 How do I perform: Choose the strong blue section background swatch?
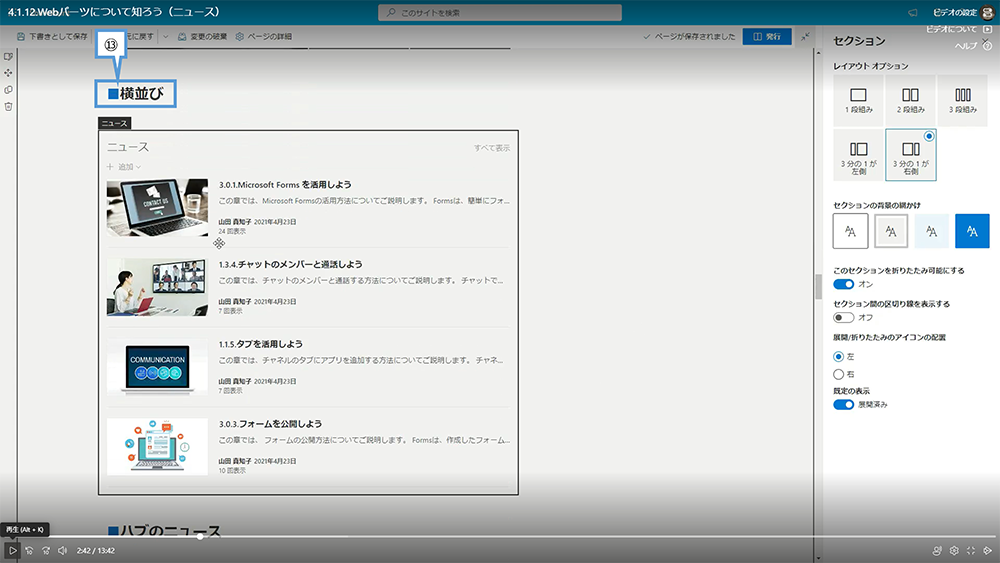pyautogui.click(x=972, y=231)
